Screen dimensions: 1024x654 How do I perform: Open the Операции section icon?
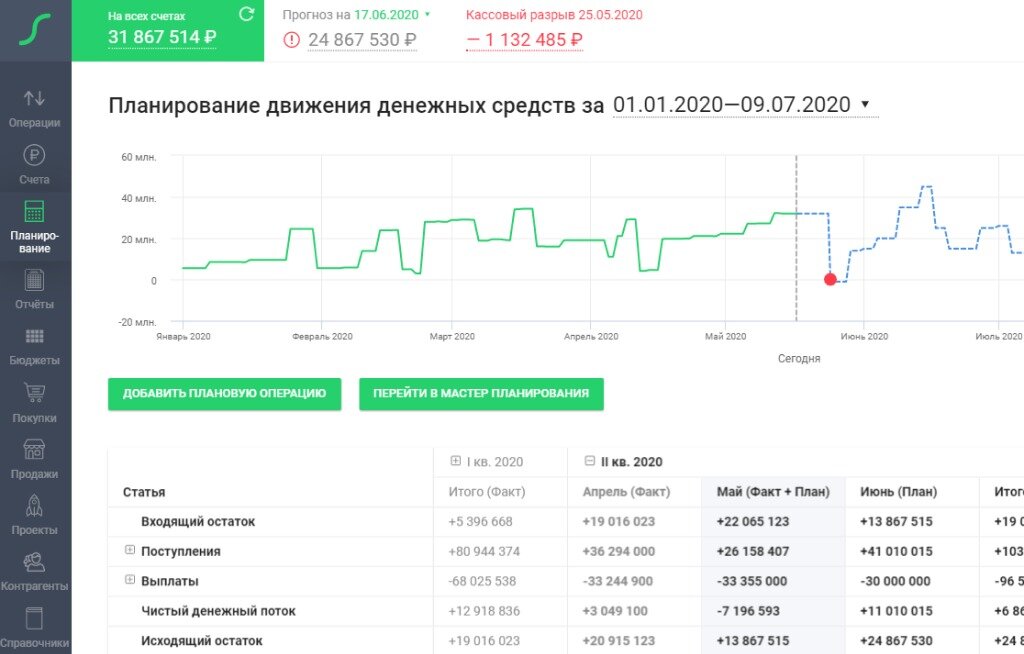(35, 99)
